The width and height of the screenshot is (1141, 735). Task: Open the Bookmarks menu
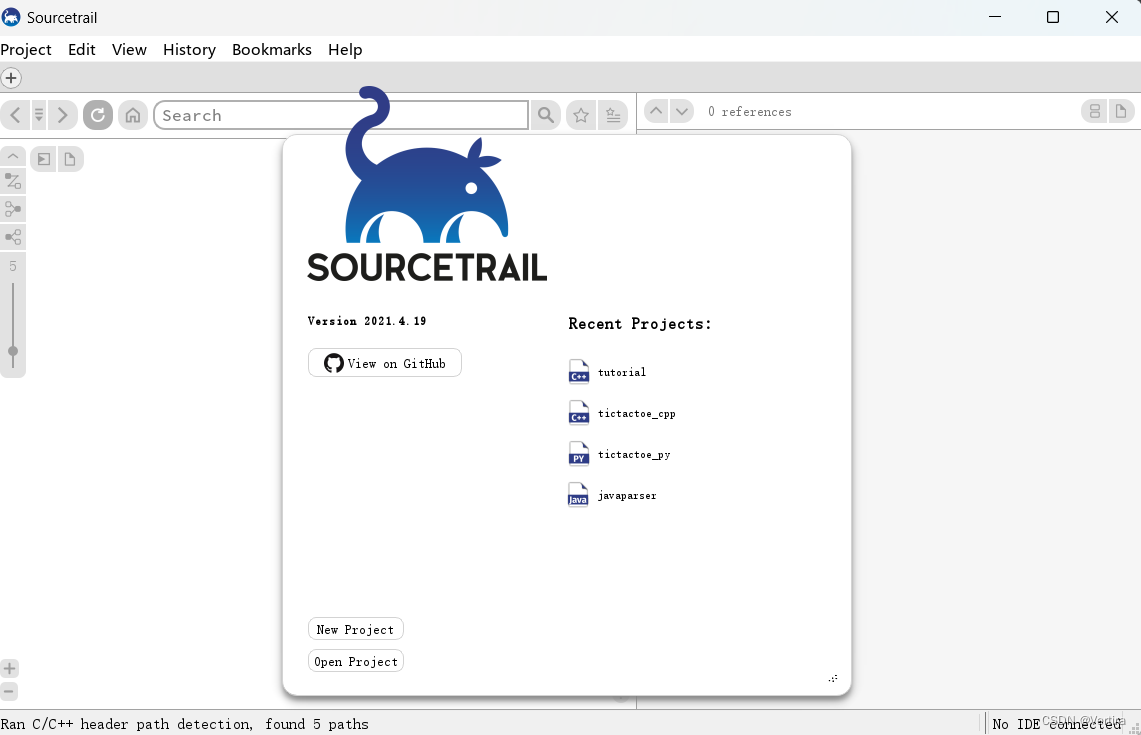click(x=271, y=49)
